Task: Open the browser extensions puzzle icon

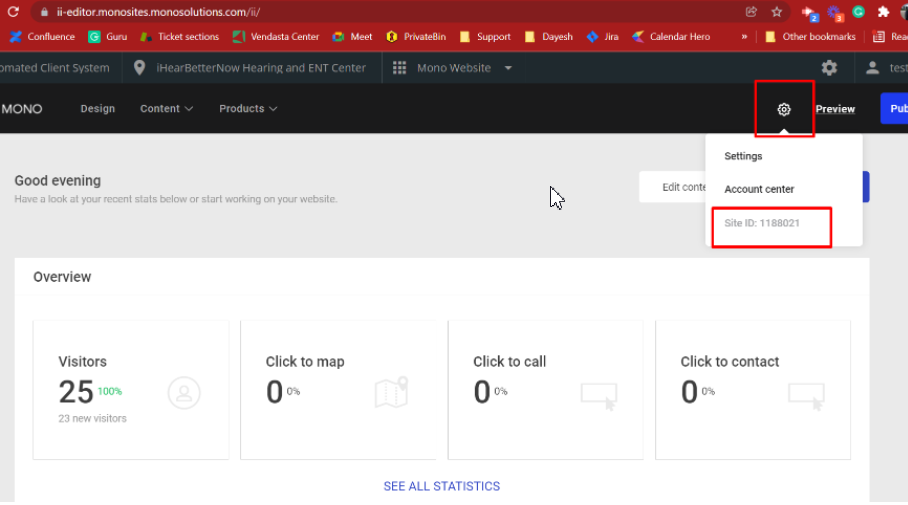Action: 883,12
